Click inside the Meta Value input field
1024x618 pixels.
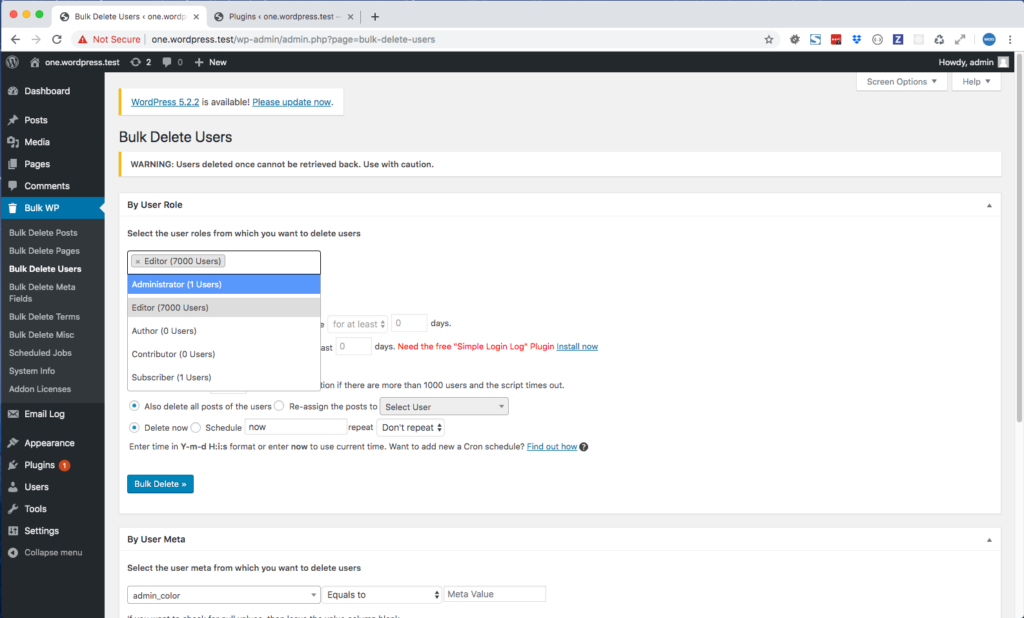(495, 593)
